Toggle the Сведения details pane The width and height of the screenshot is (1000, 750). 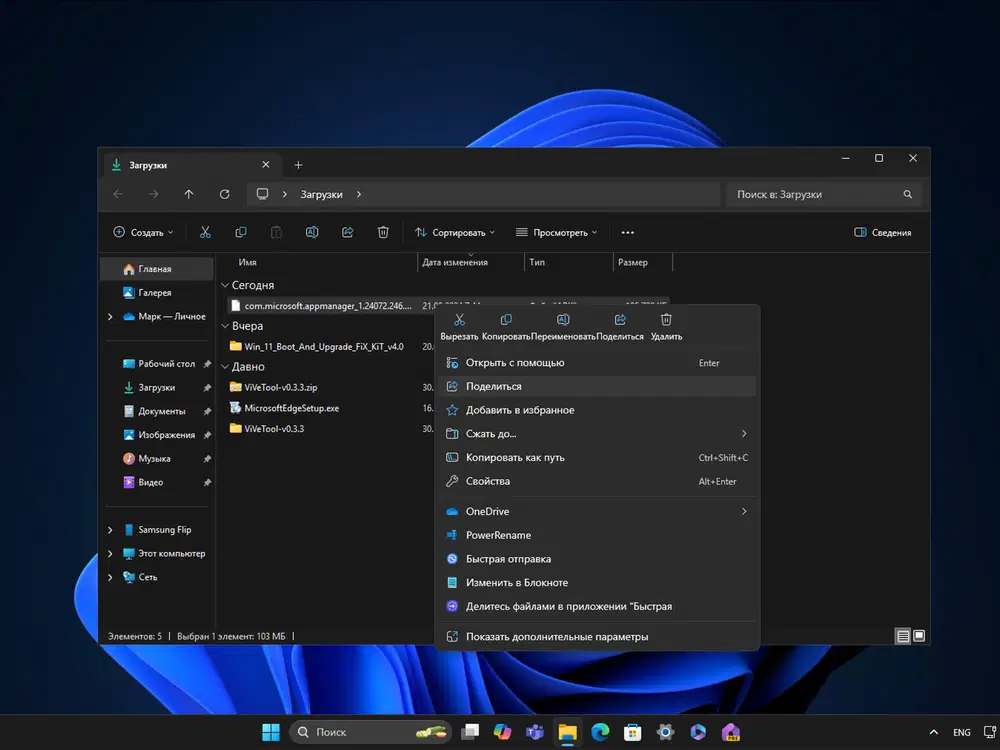882,232
